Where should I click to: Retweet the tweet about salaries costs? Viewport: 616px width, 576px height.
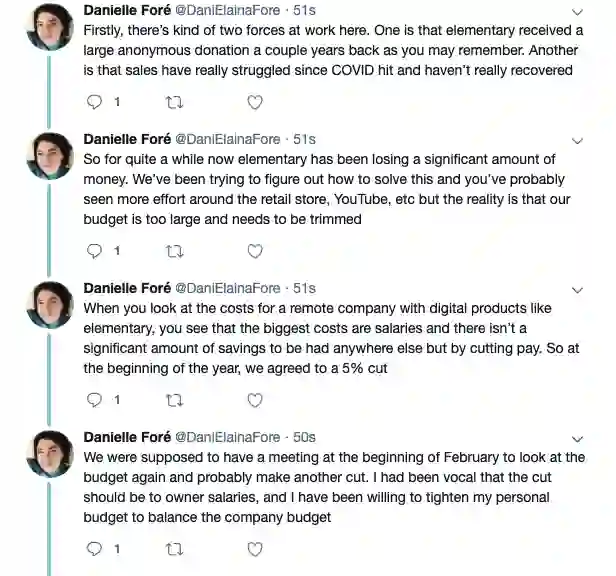(175, 400)
